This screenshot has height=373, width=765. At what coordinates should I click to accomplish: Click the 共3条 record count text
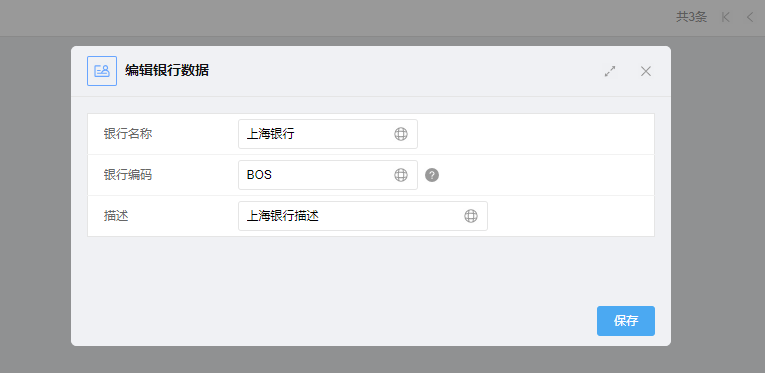coord(691,17)
